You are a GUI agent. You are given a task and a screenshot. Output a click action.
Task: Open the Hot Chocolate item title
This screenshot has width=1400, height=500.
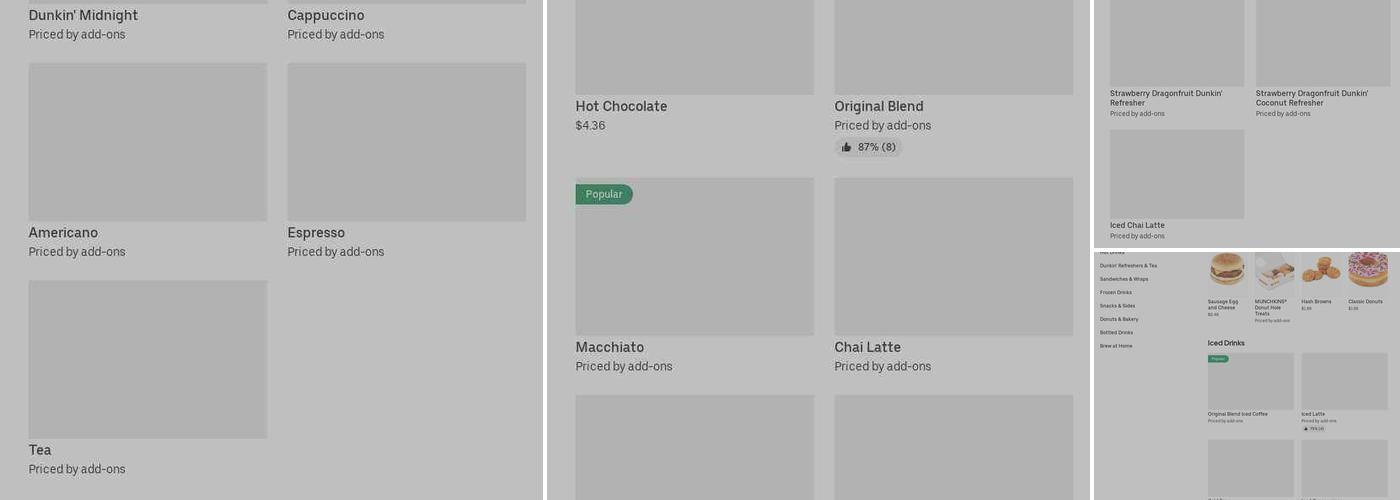click(621, 107)
